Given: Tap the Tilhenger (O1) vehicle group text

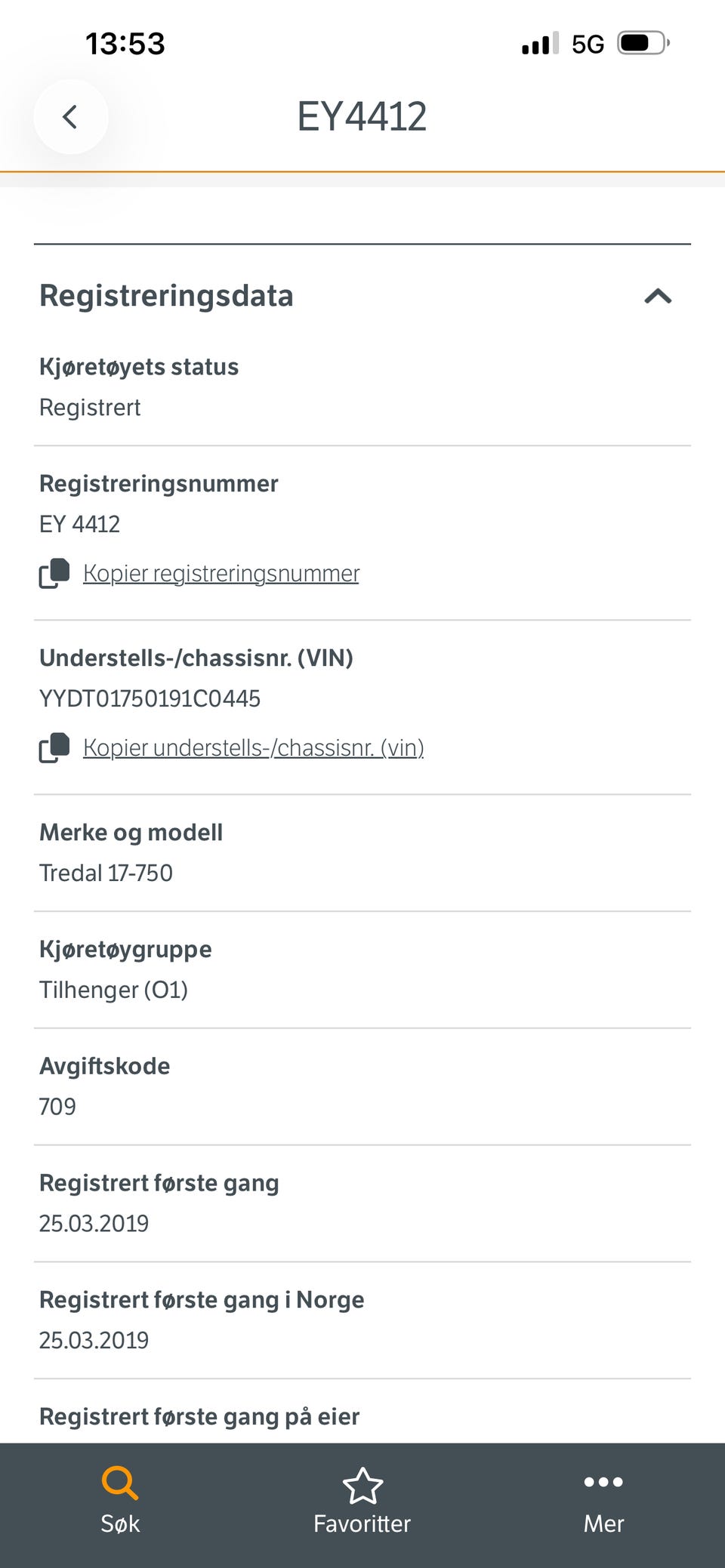Looking at the screenshot, I should [x=113, y=990].
